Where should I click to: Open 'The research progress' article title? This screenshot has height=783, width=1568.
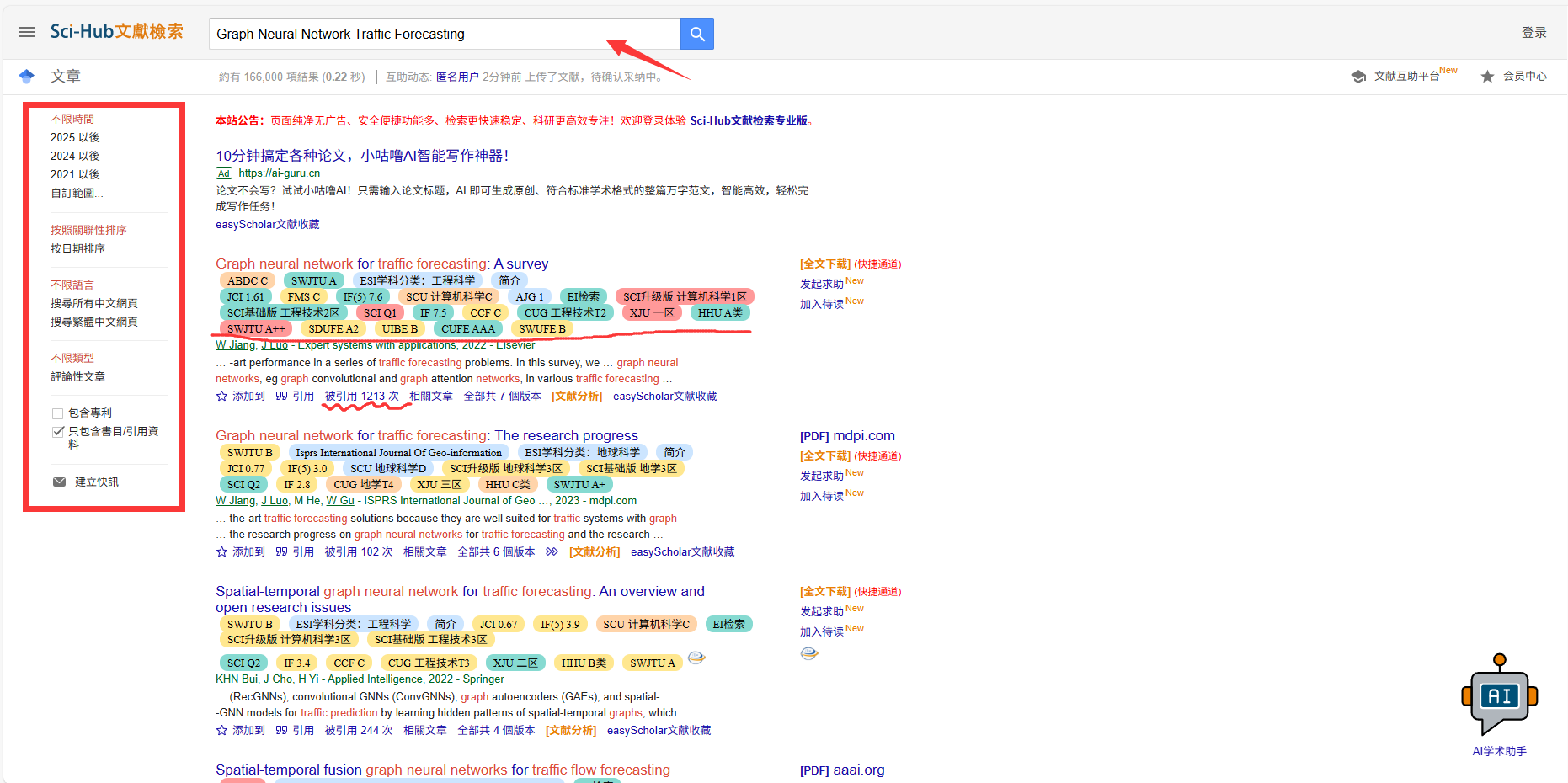click(426, 435)
